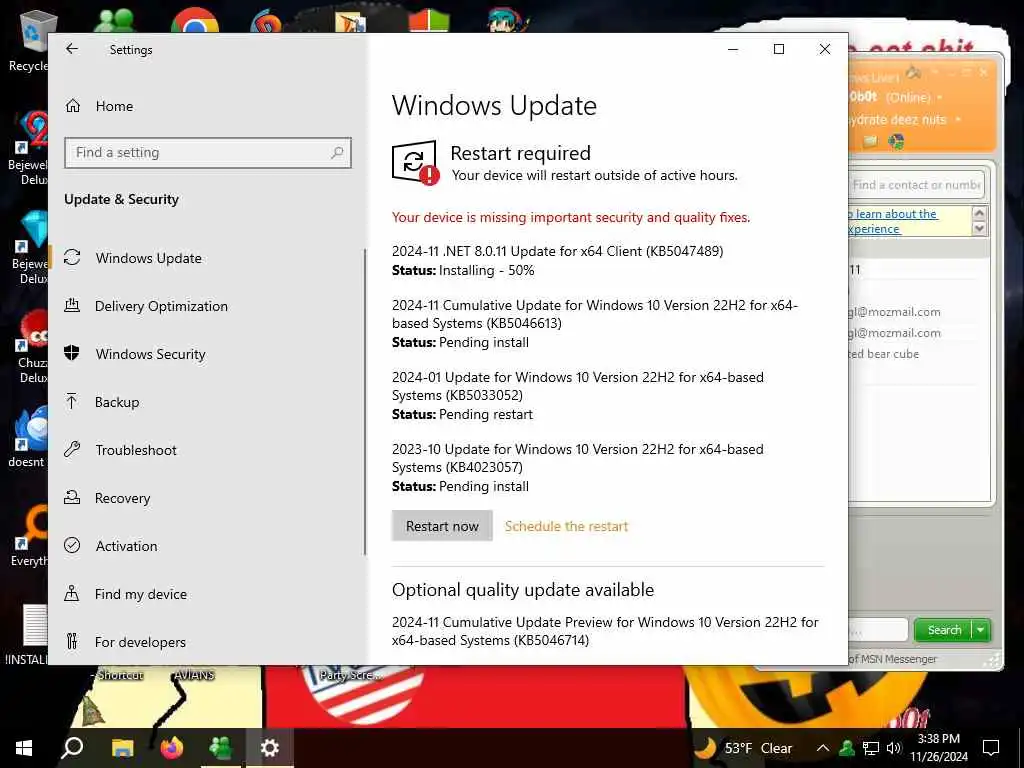Open Messenger from the taskbar
Screen dimensions: 1024x768
(221, 748)
